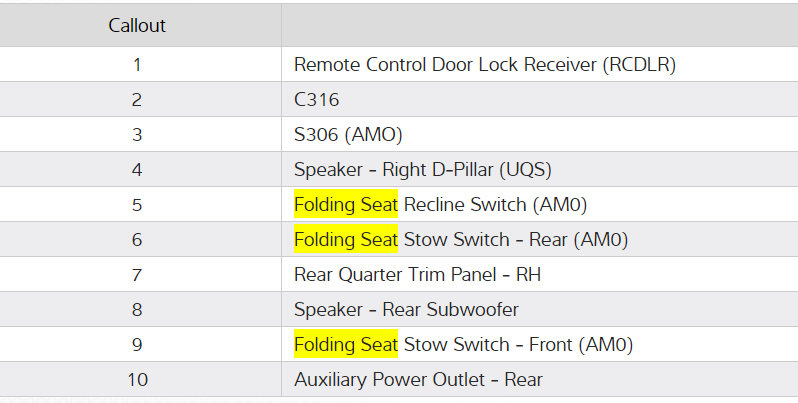Click callout number 8 cell
798x403 pixels.
click(137, 310)
